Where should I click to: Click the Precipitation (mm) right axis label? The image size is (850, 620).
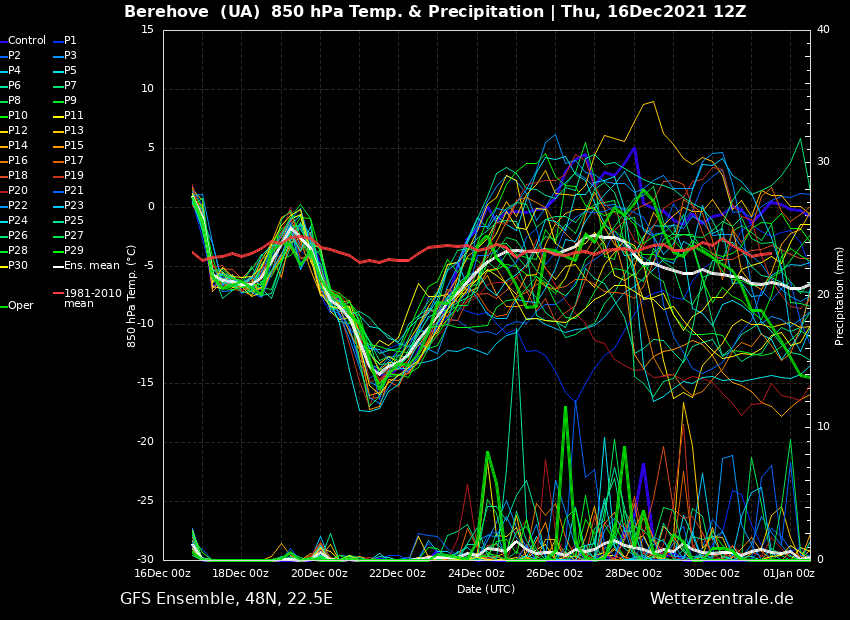(x=840, y=296)
